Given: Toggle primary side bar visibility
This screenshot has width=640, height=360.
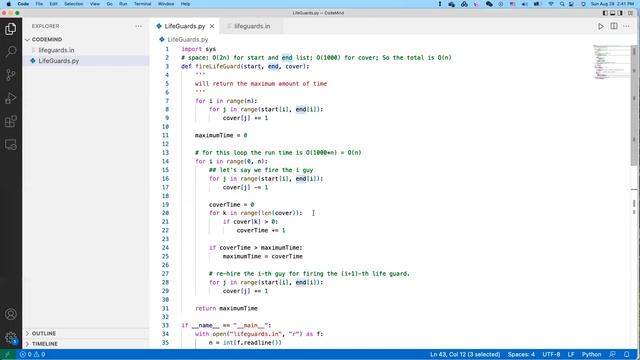Looking at the screenshot, I should [605, 13].
